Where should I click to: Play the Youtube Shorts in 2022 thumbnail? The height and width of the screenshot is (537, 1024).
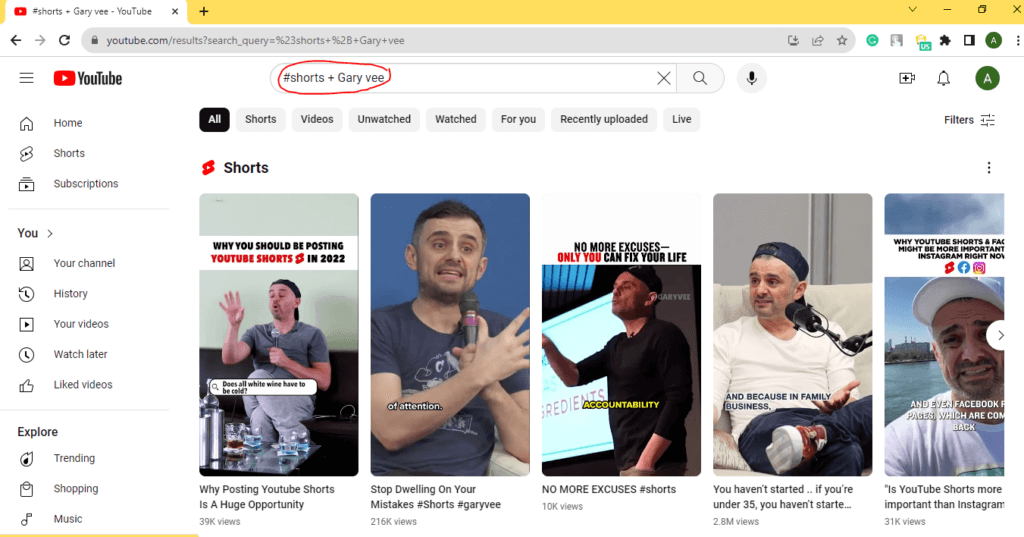click(279, 334)
